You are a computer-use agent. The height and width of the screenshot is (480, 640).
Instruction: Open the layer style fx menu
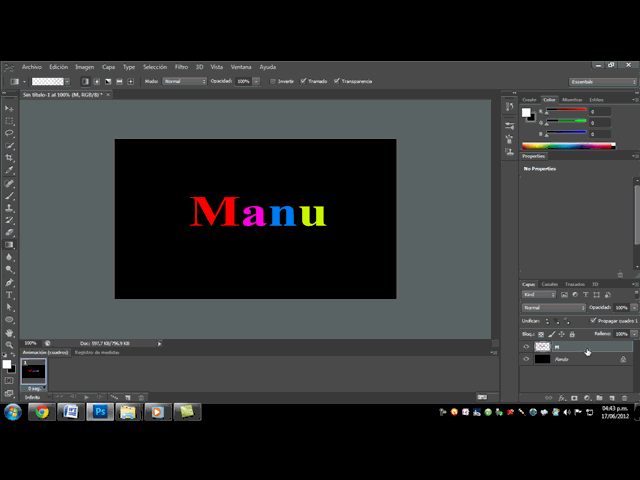(562, 398)
